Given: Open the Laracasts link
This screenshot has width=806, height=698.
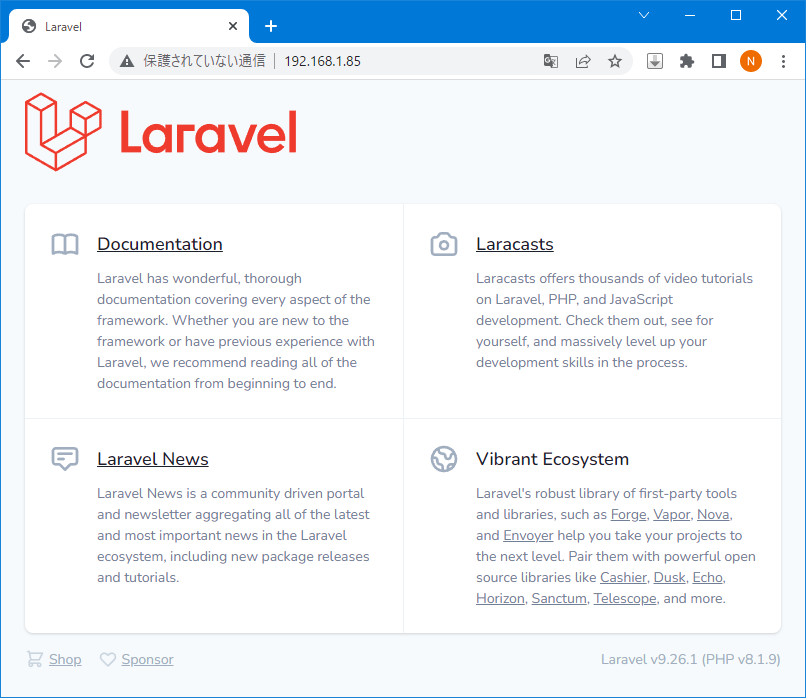Looking at the screenshot, I should coord(514,244).
